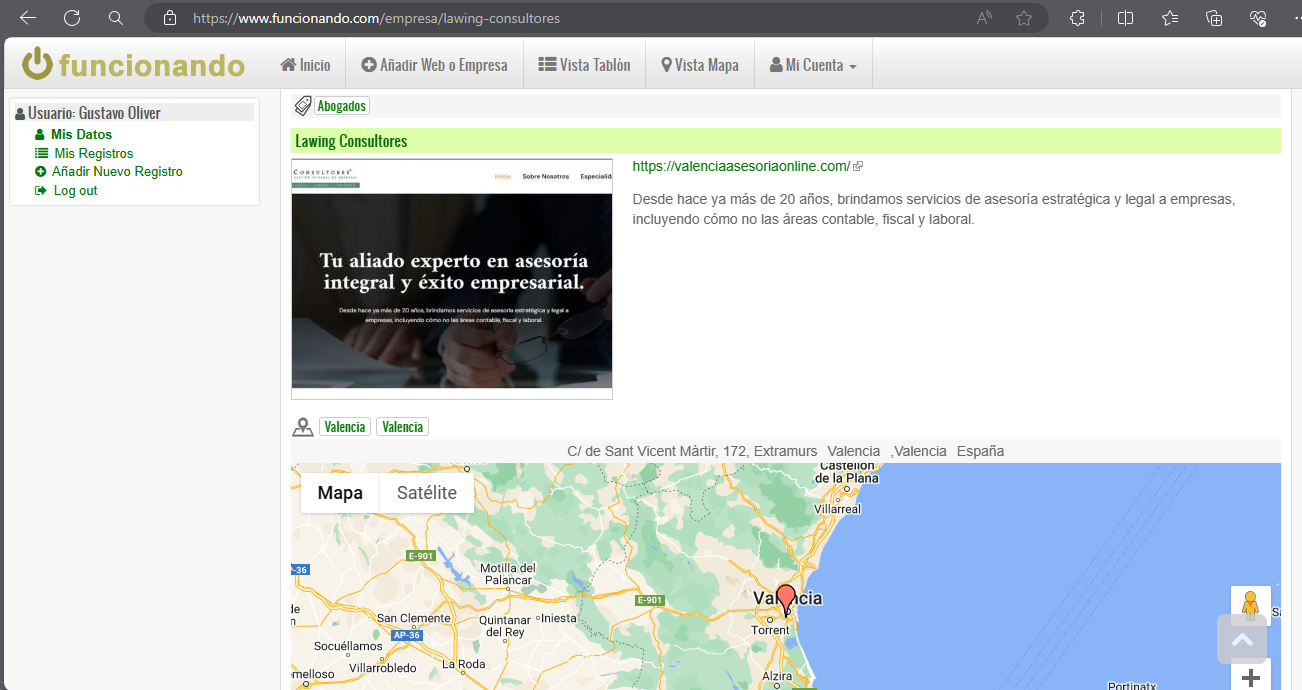
Task: Click the Lawing Consultores website thumbnail
Action: [452, 279]
